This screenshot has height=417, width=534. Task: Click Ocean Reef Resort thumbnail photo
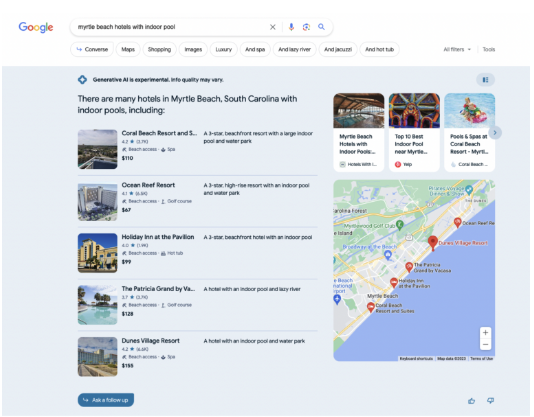coord(97,201)
